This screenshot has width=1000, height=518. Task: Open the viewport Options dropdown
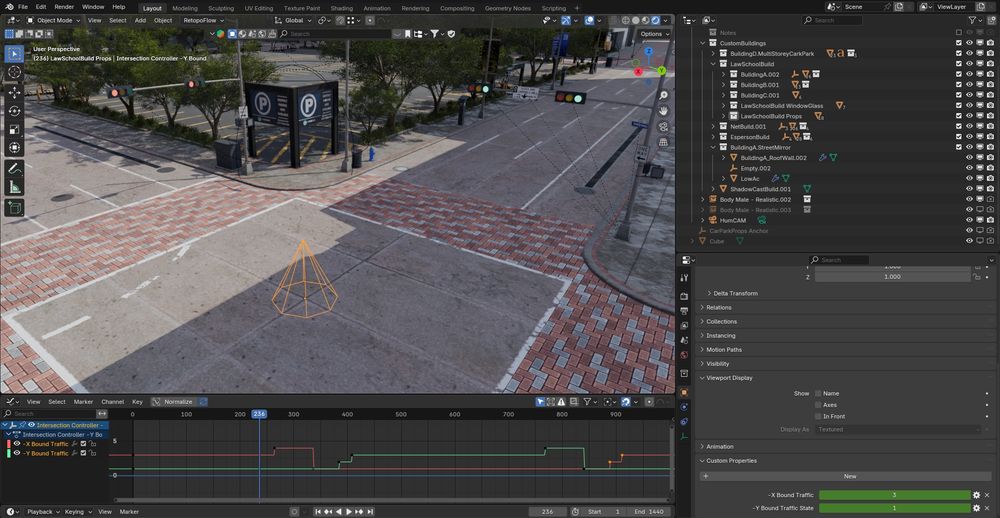(654, 34)
